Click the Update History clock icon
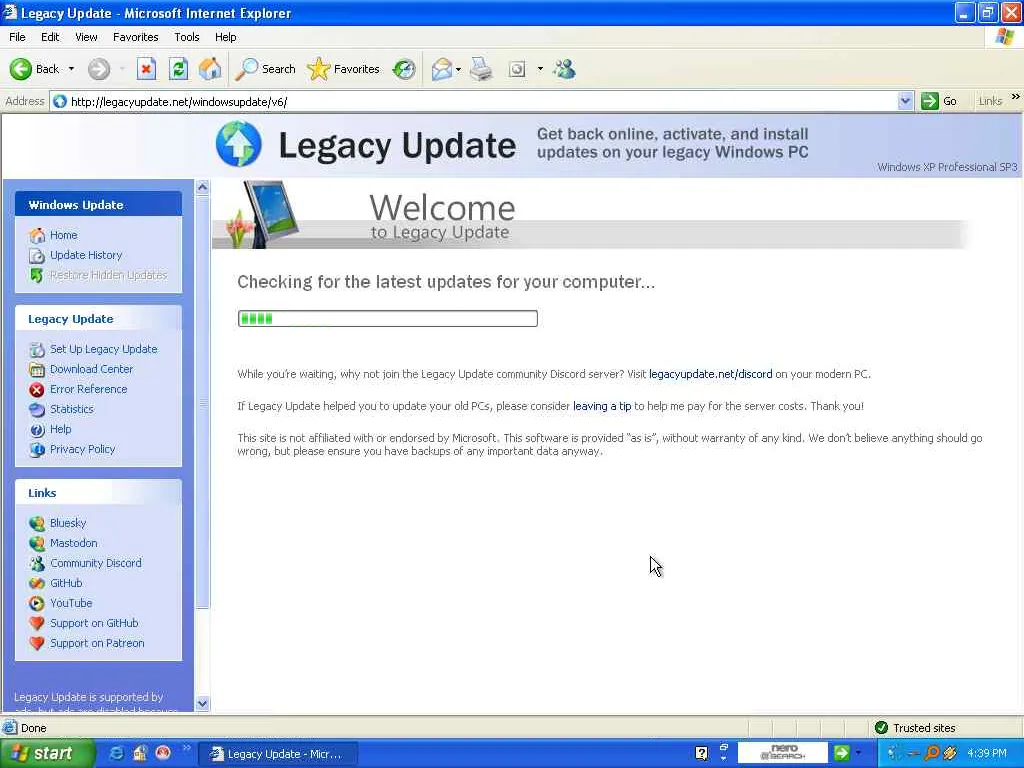The height and width of the screenshot is (768, 1024). [x=37, y=255]
